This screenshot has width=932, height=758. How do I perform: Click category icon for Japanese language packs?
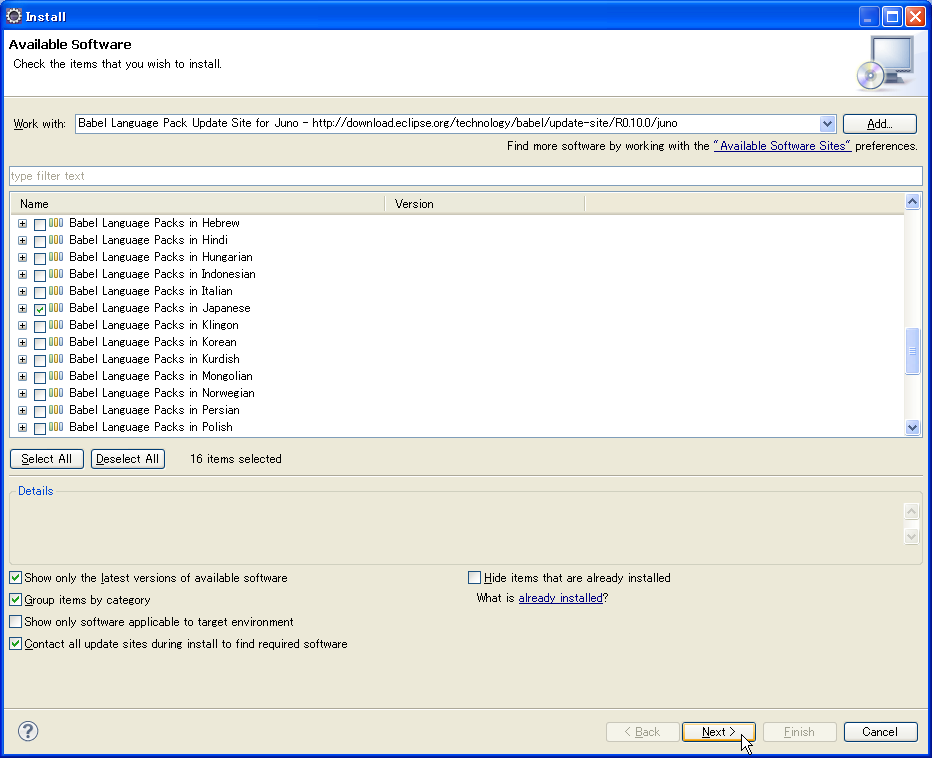56,308
